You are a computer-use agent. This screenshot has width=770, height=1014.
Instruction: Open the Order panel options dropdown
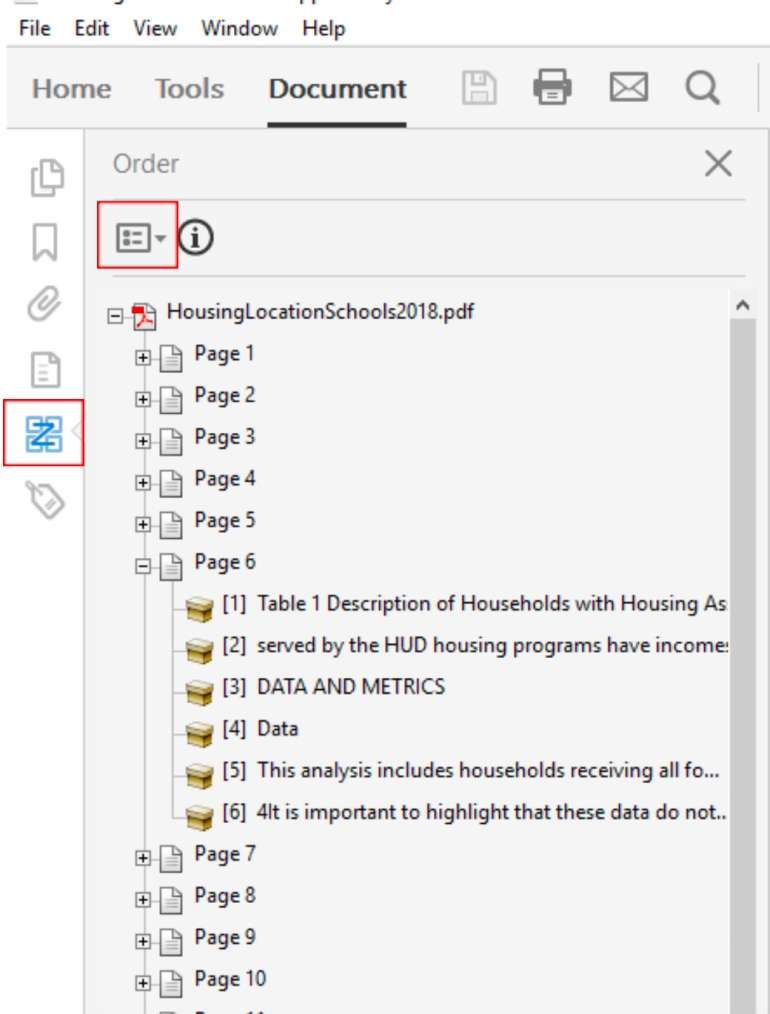(137, 237)
